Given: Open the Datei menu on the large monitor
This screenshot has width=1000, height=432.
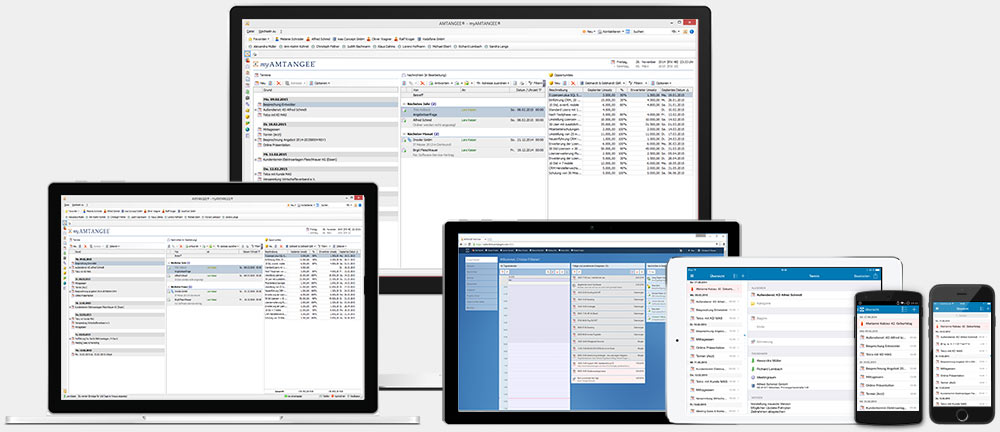Looking at the screenshot, I should (x=251, y=30).
